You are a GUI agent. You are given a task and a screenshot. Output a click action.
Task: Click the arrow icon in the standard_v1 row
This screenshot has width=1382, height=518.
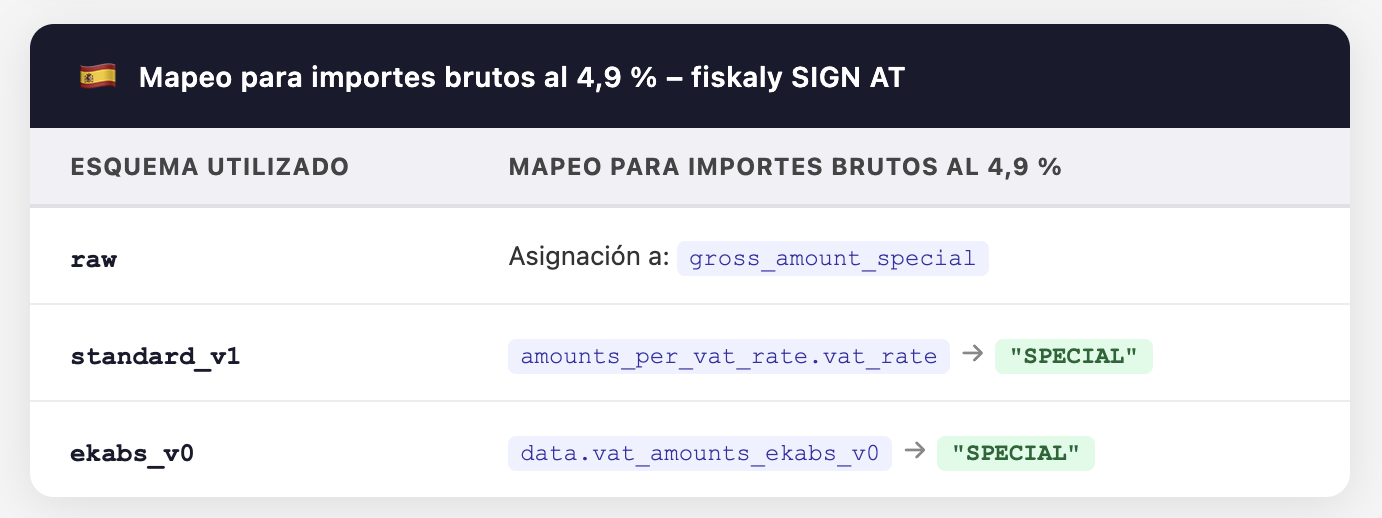(x=972, y=355)
